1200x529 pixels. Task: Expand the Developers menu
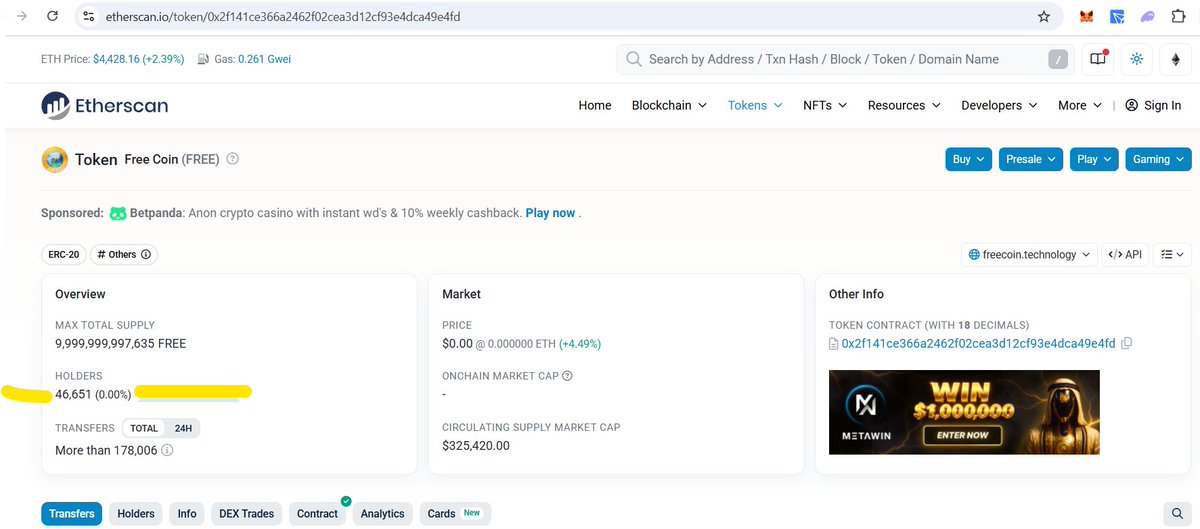click(999, 105)
